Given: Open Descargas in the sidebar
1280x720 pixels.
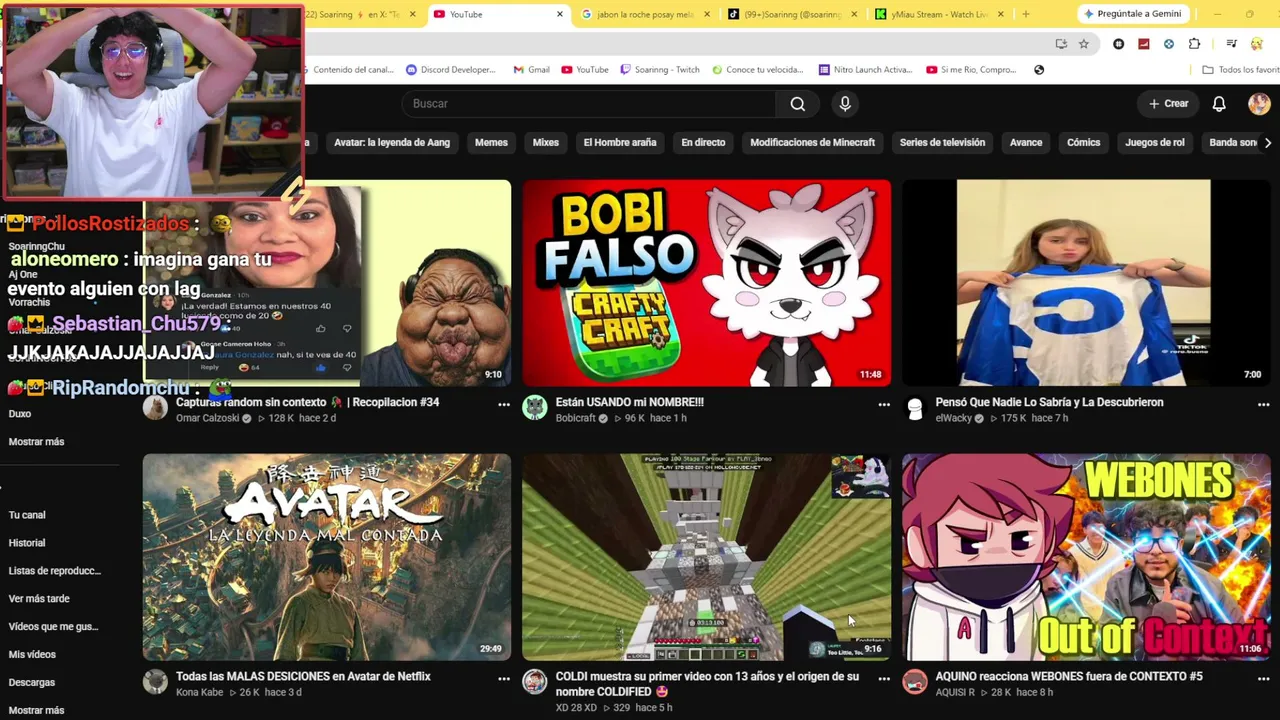Looking at the screenshot, I should [32, 683].
